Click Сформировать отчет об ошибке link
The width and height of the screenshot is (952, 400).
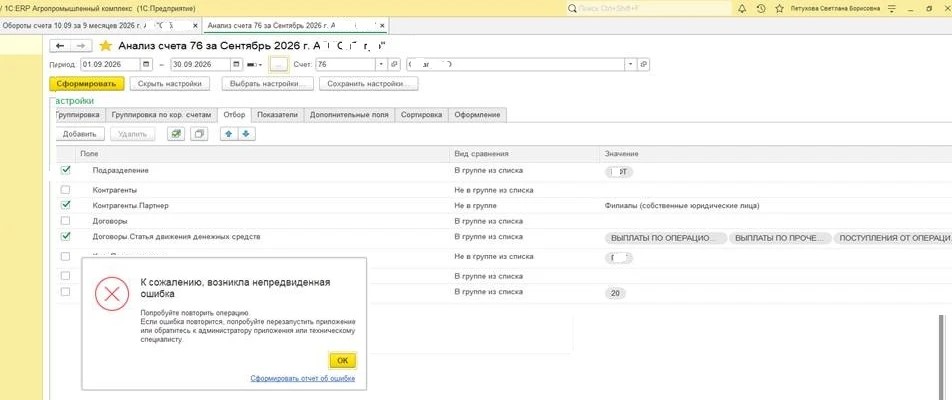point(302,379)
